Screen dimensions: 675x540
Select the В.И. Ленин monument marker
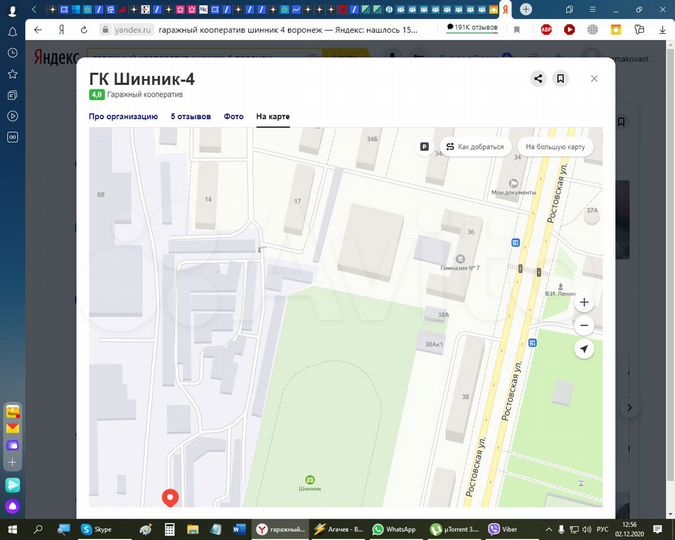pyautogui.click(x=560, y=286)
